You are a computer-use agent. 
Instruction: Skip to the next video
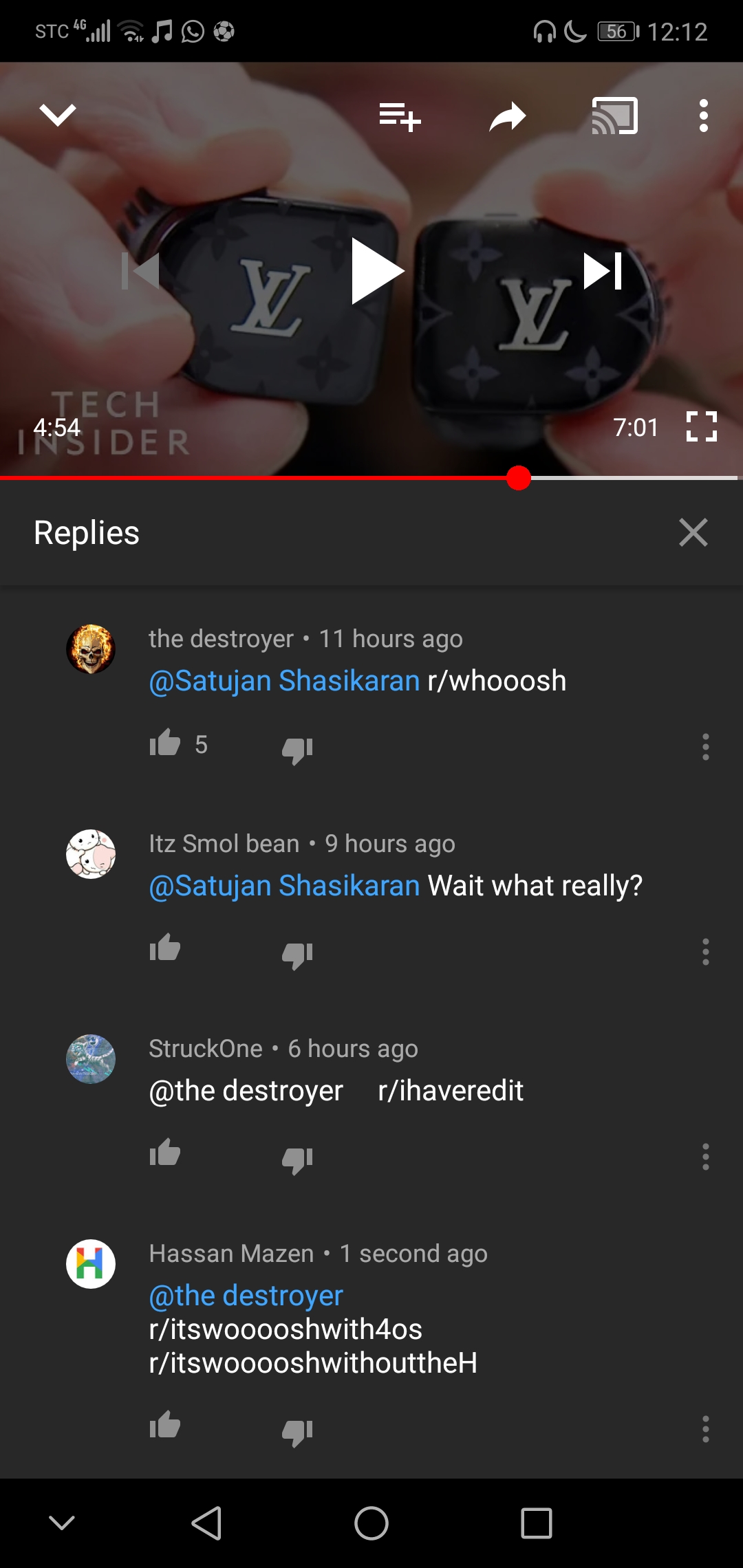click(603, 271)
